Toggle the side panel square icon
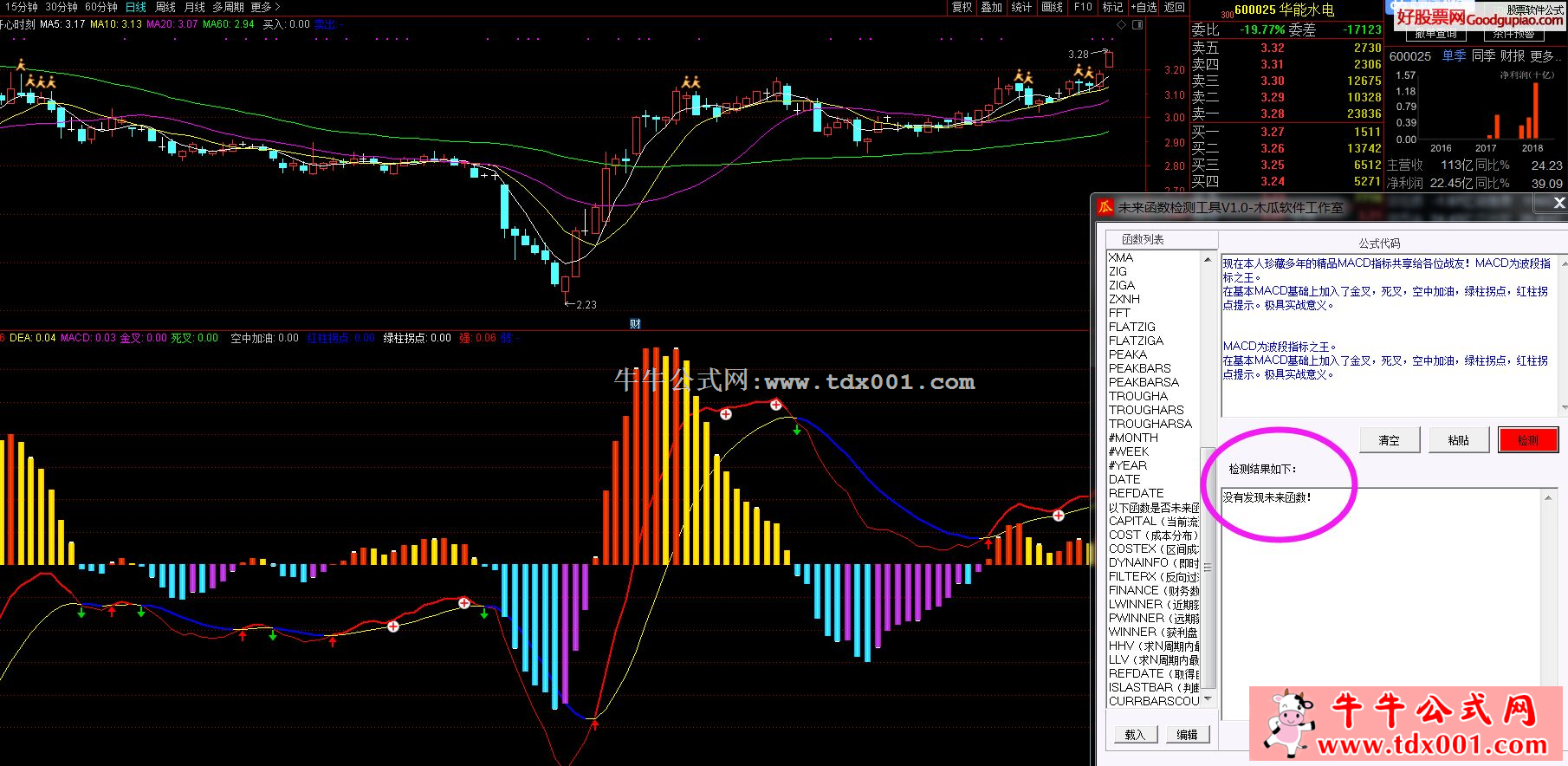The image size is (1568, 766). [x=1137, y=25]
